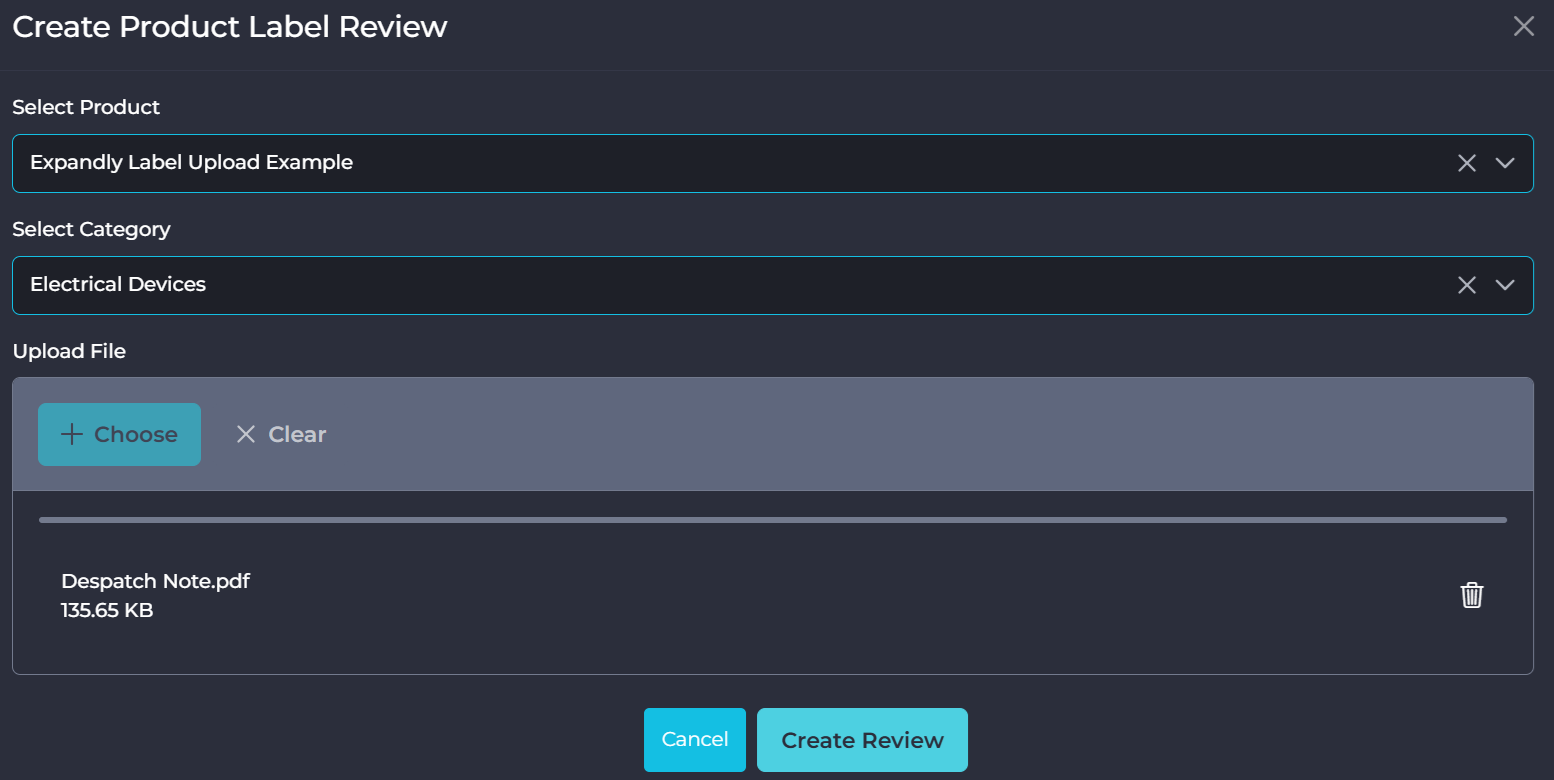Open the Electrical Devices combo box
Screen dimensions: 1554x780
700,285
